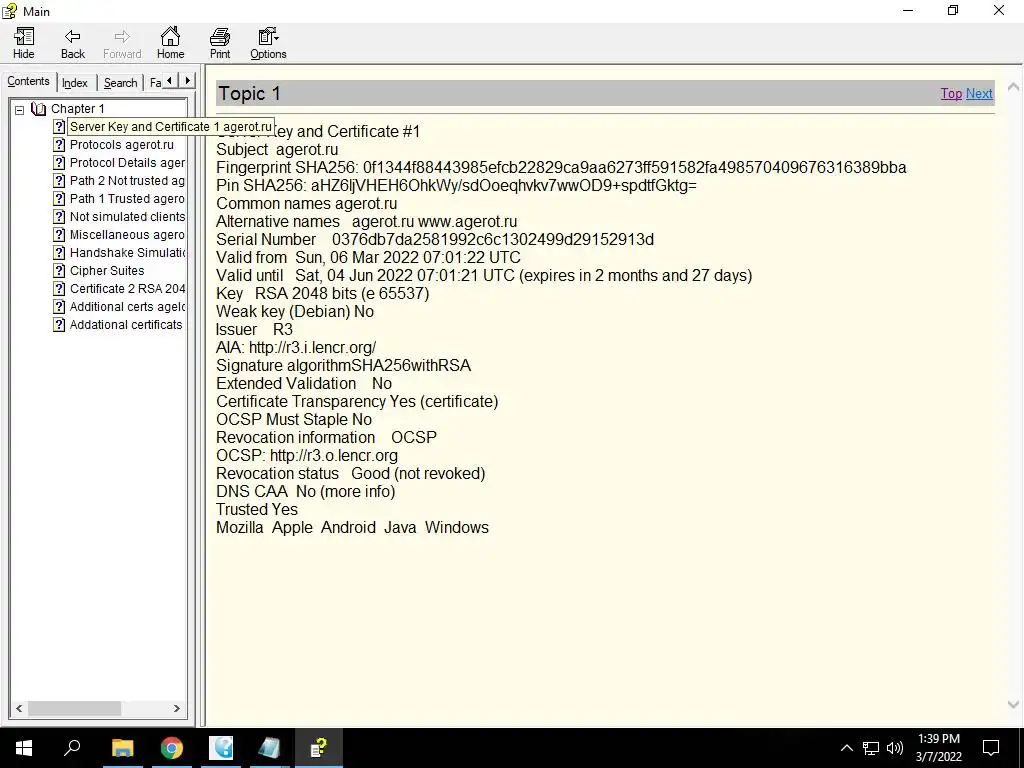
Task: Click the Topic 1 heading
Action: point(249,93)
